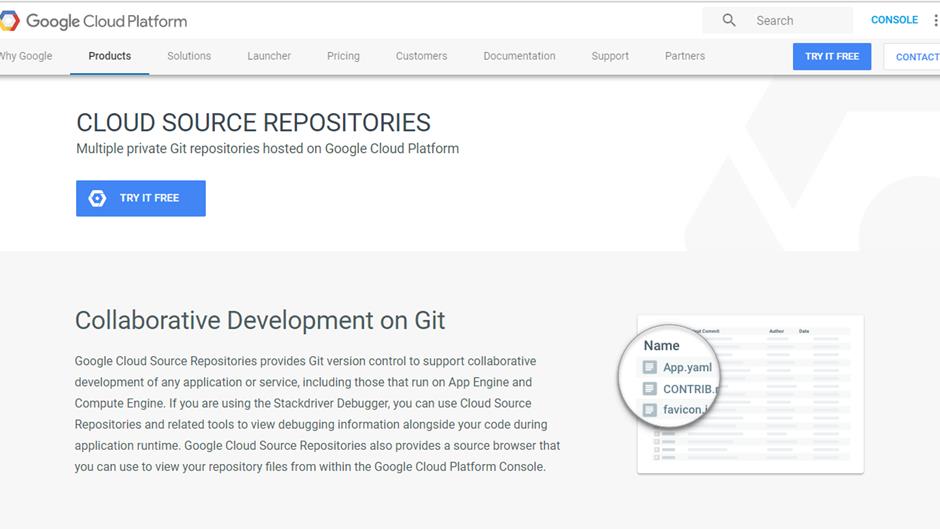Click the repository file list thumbnail
Image resolution: width=940 pixels, height=529 pixels.
point(750,394)
